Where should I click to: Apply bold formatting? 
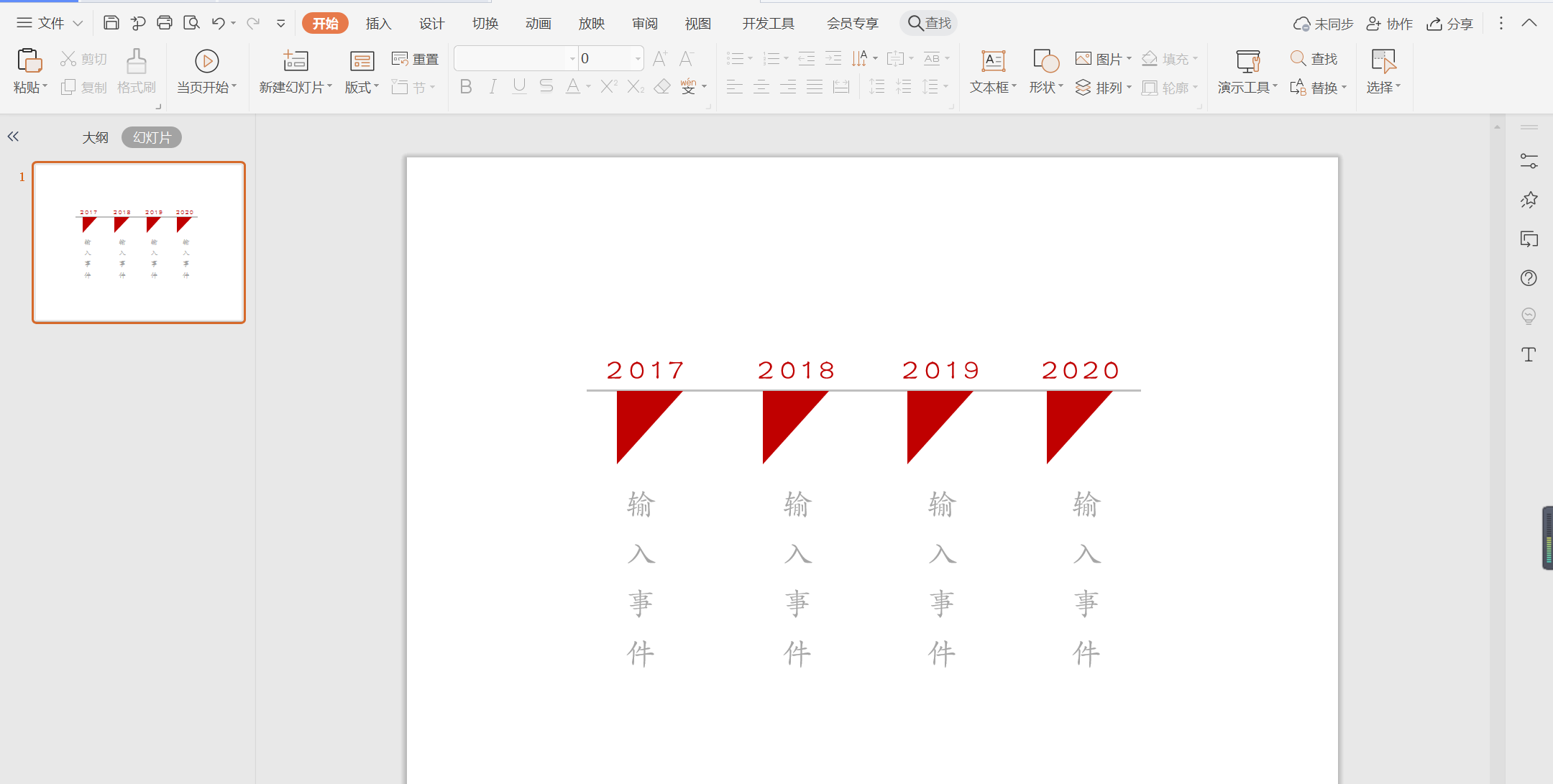(465, 86)
